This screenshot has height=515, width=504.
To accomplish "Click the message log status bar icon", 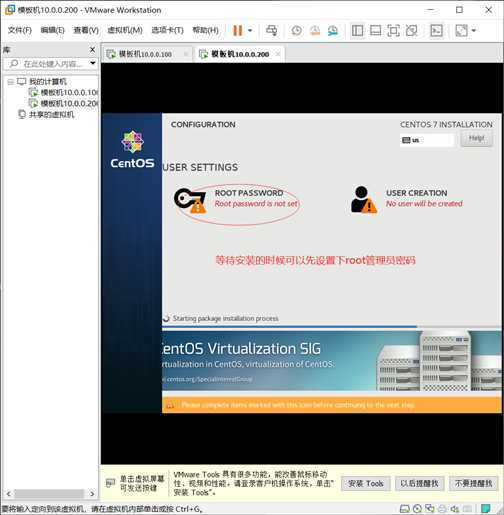I will coord(486,509).
